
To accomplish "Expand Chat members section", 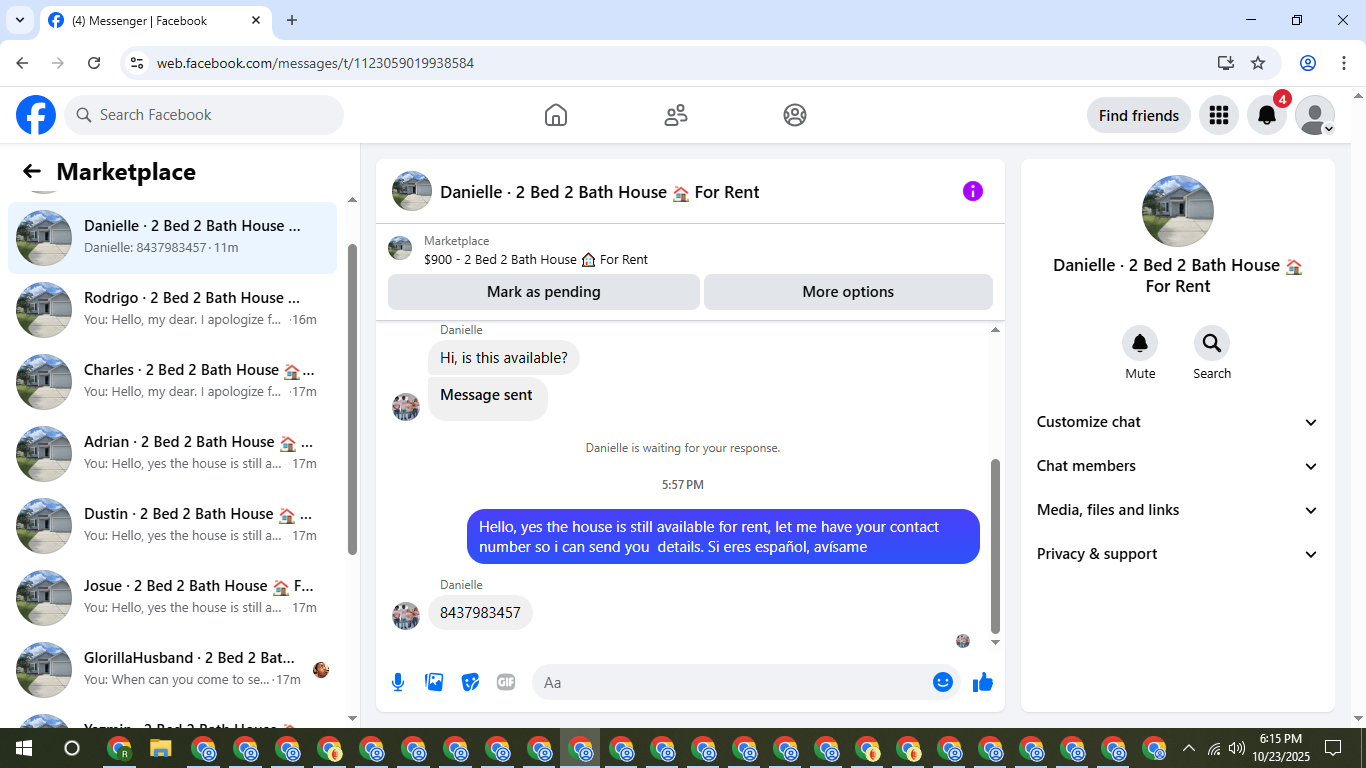I will click(1178, 466).
